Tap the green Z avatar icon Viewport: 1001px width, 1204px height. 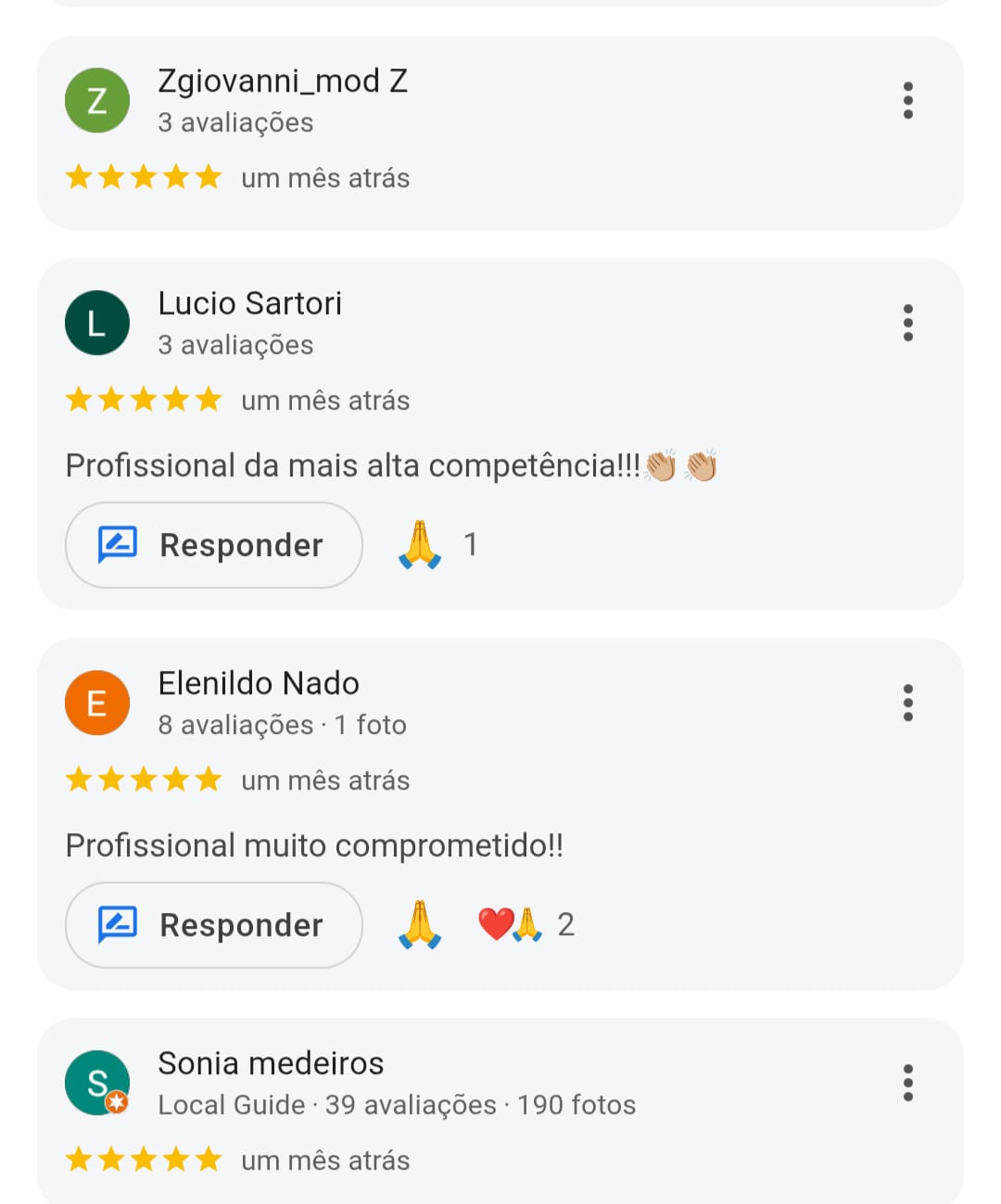coord(97,100)
